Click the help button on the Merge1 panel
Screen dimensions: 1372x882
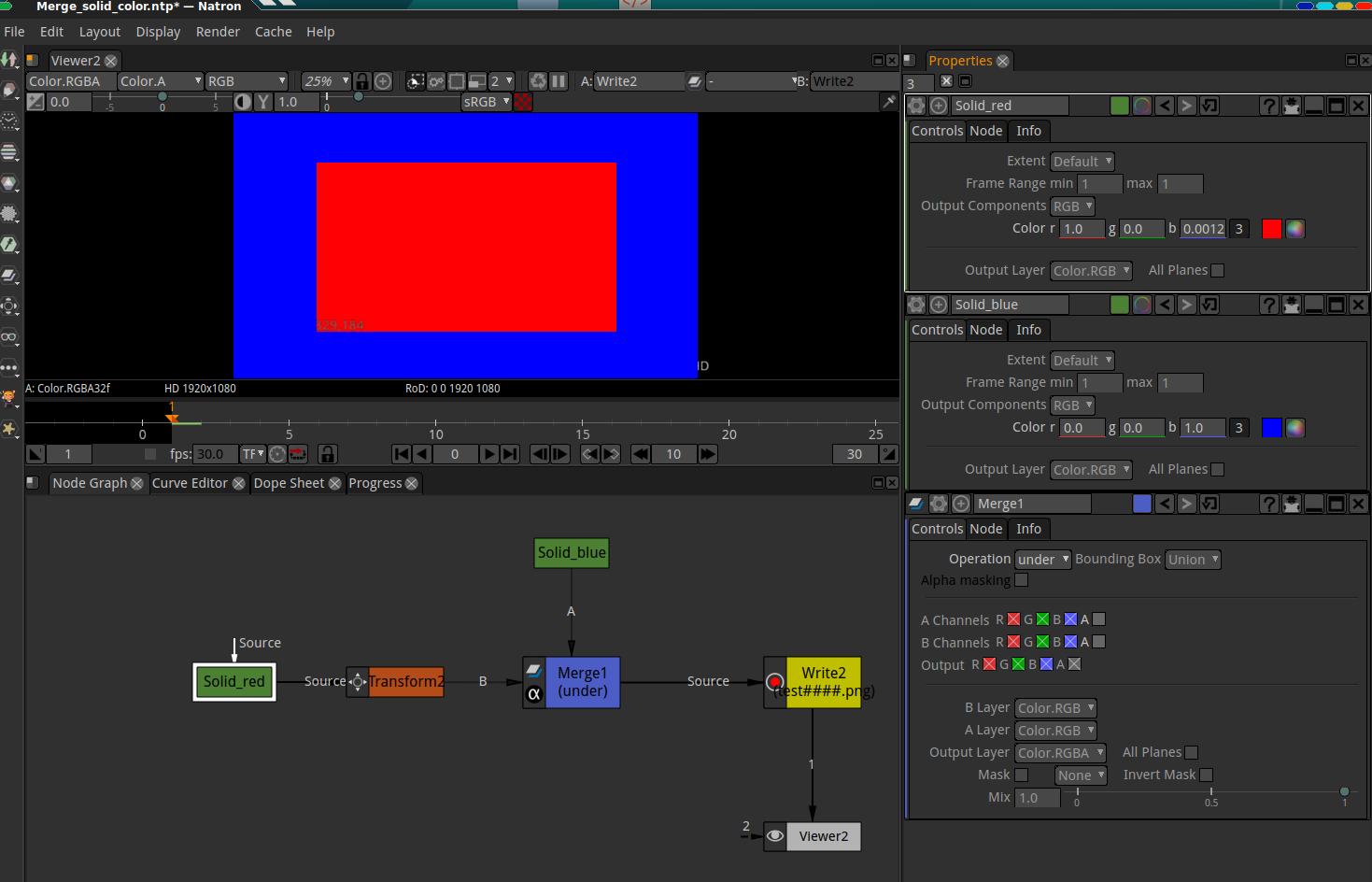point(1269,503)
